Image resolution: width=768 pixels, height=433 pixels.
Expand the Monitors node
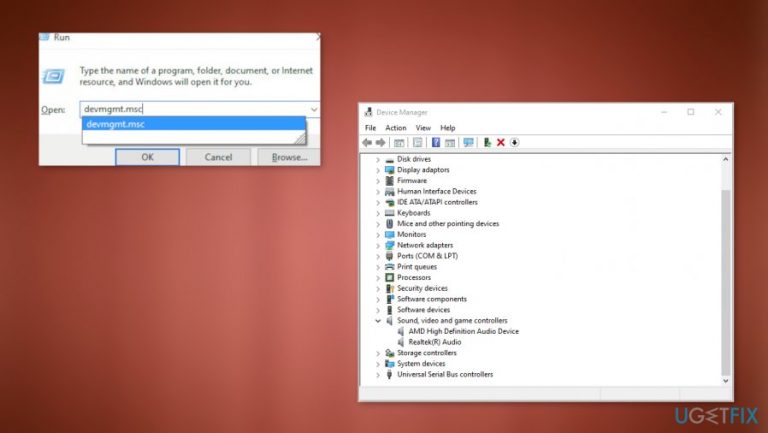(378, 235)
